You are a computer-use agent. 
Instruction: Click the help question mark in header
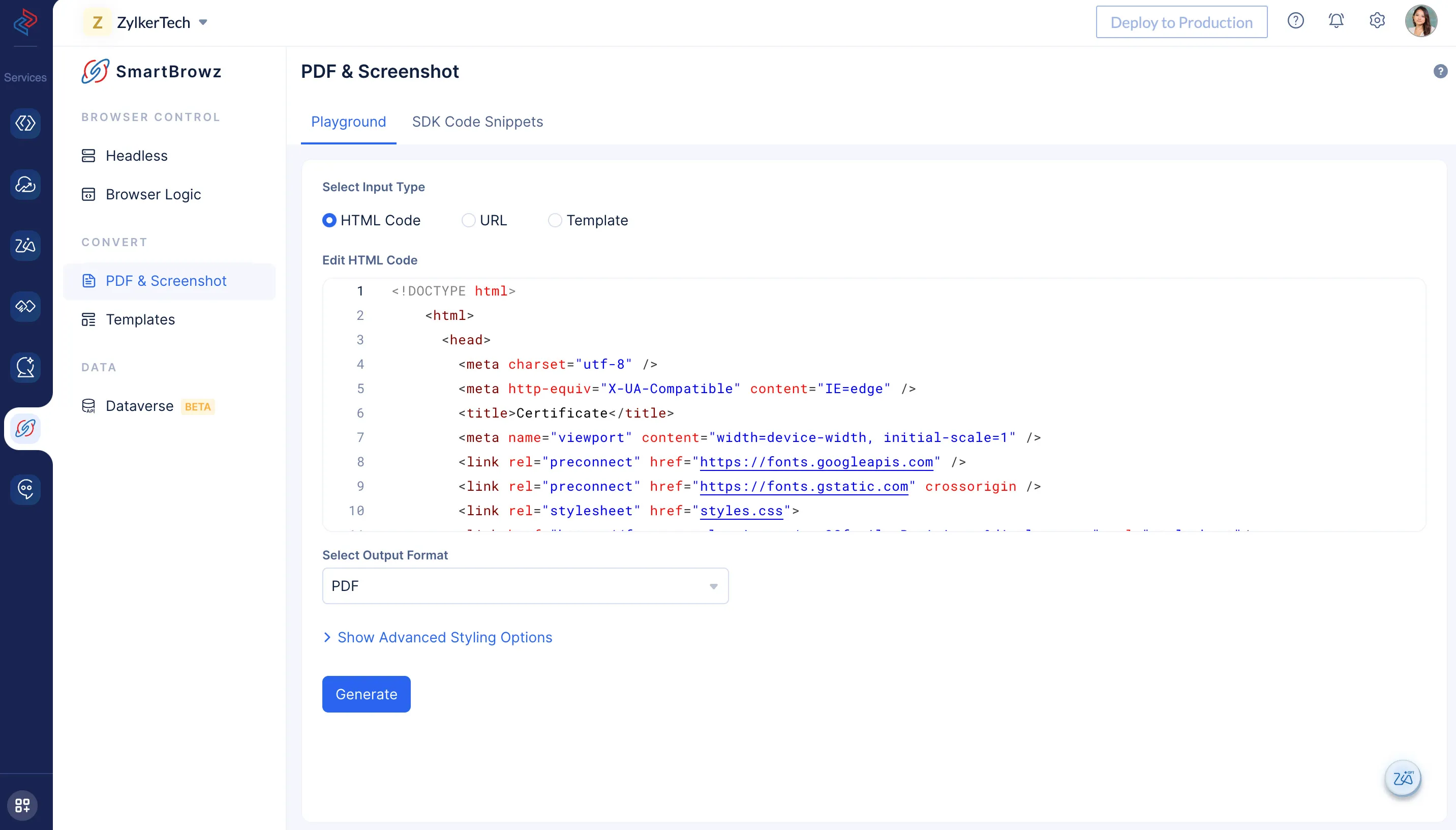1295,21
